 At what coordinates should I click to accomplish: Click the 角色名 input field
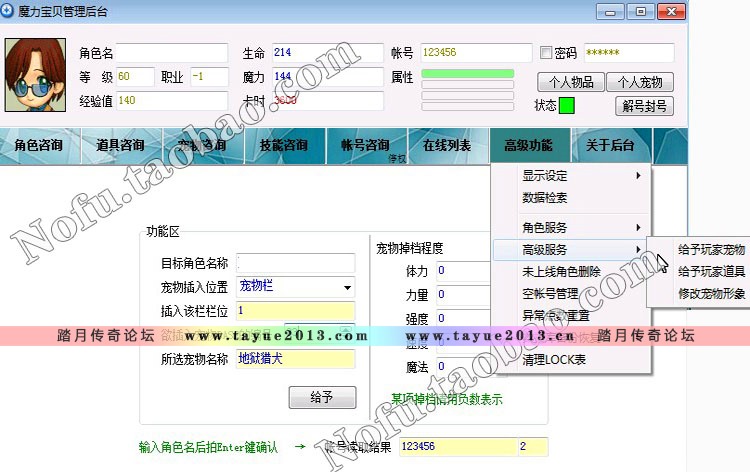pyautogui.click(x=172, y=53)
